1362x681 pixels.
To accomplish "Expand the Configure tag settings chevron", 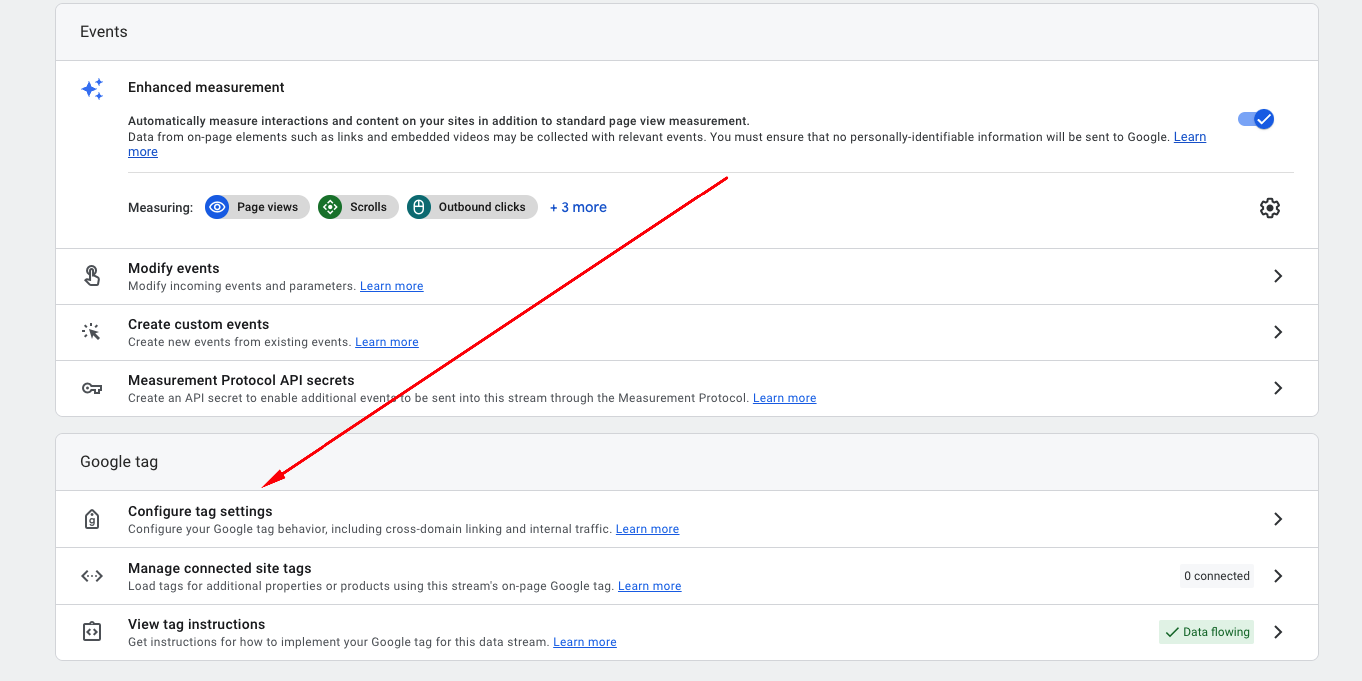I will click(1277, 519).
